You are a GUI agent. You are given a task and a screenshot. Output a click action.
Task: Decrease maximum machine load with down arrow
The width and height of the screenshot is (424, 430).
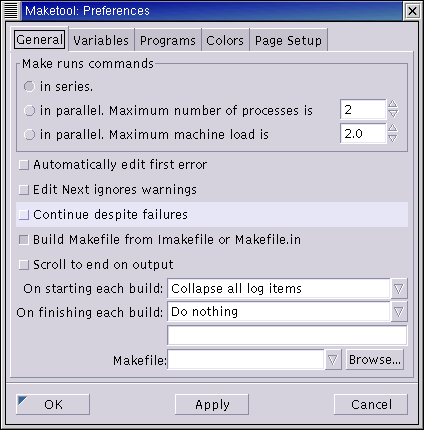point(393,138)
